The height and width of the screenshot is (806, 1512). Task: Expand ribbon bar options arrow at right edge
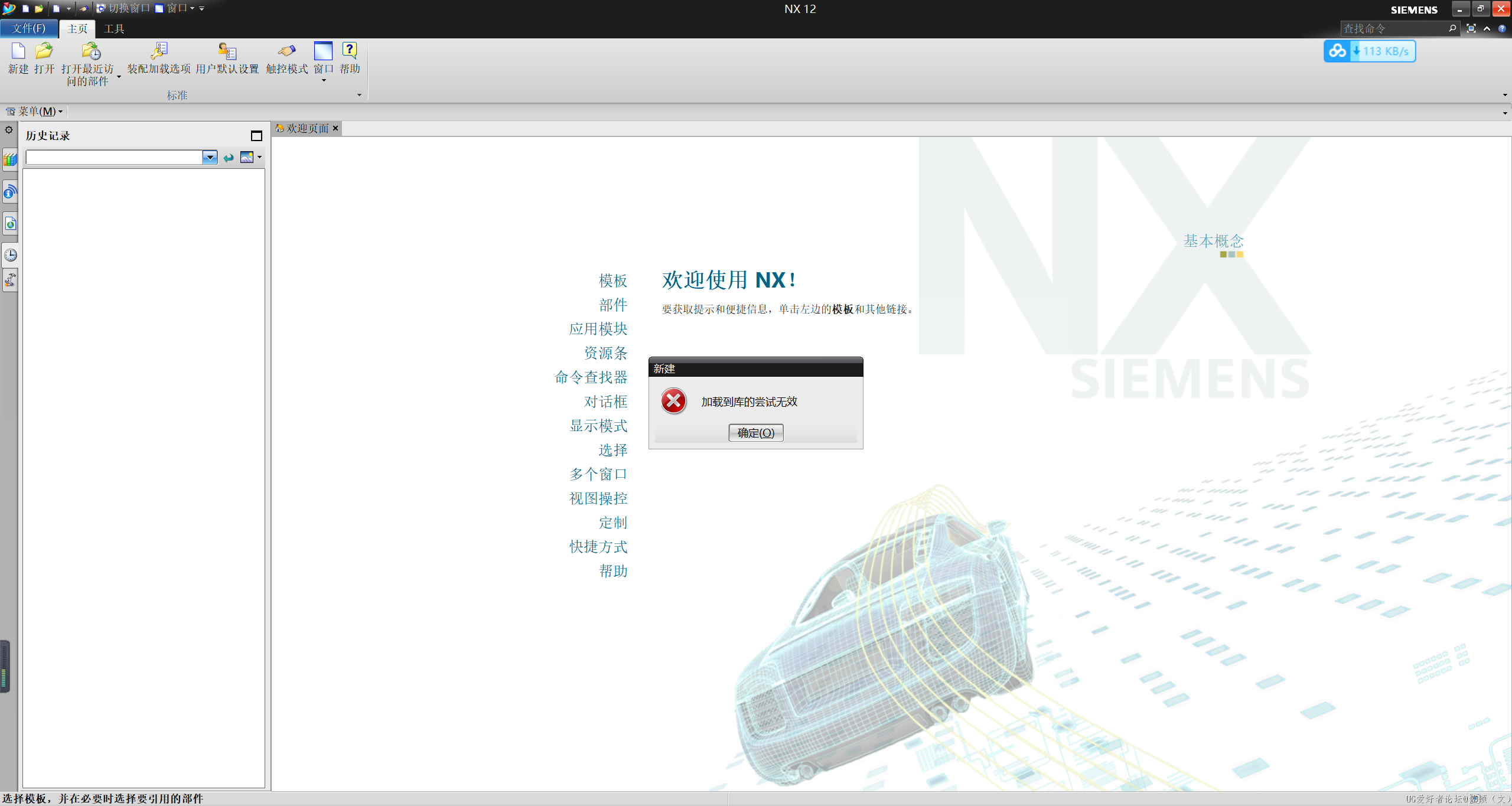pyautogui.click(x=1505, y=95)
